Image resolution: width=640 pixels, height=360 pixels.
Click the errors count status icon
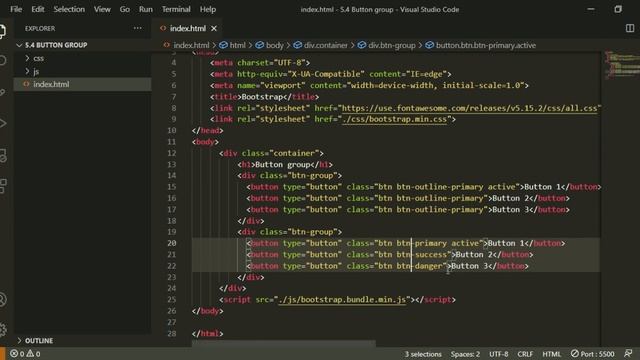tap(17, 353)
